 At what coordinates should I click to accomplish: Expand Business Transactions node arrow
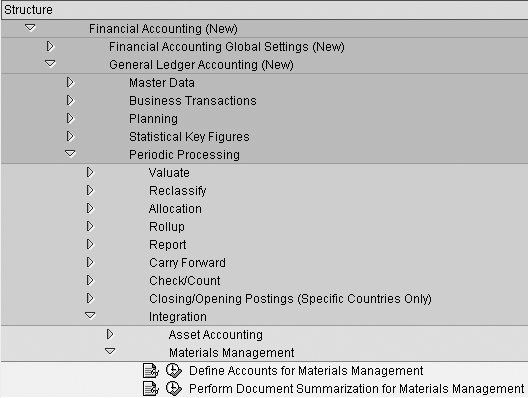[x=70, y=100]
